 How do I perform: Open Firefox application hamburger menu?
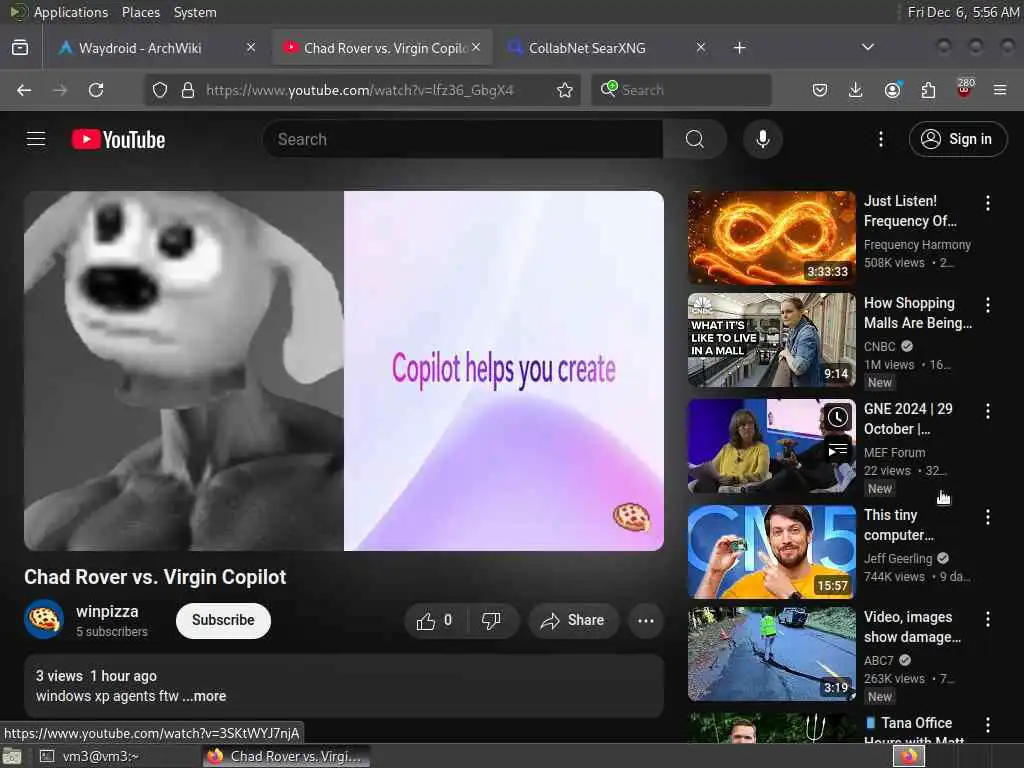coord(1000,90)
